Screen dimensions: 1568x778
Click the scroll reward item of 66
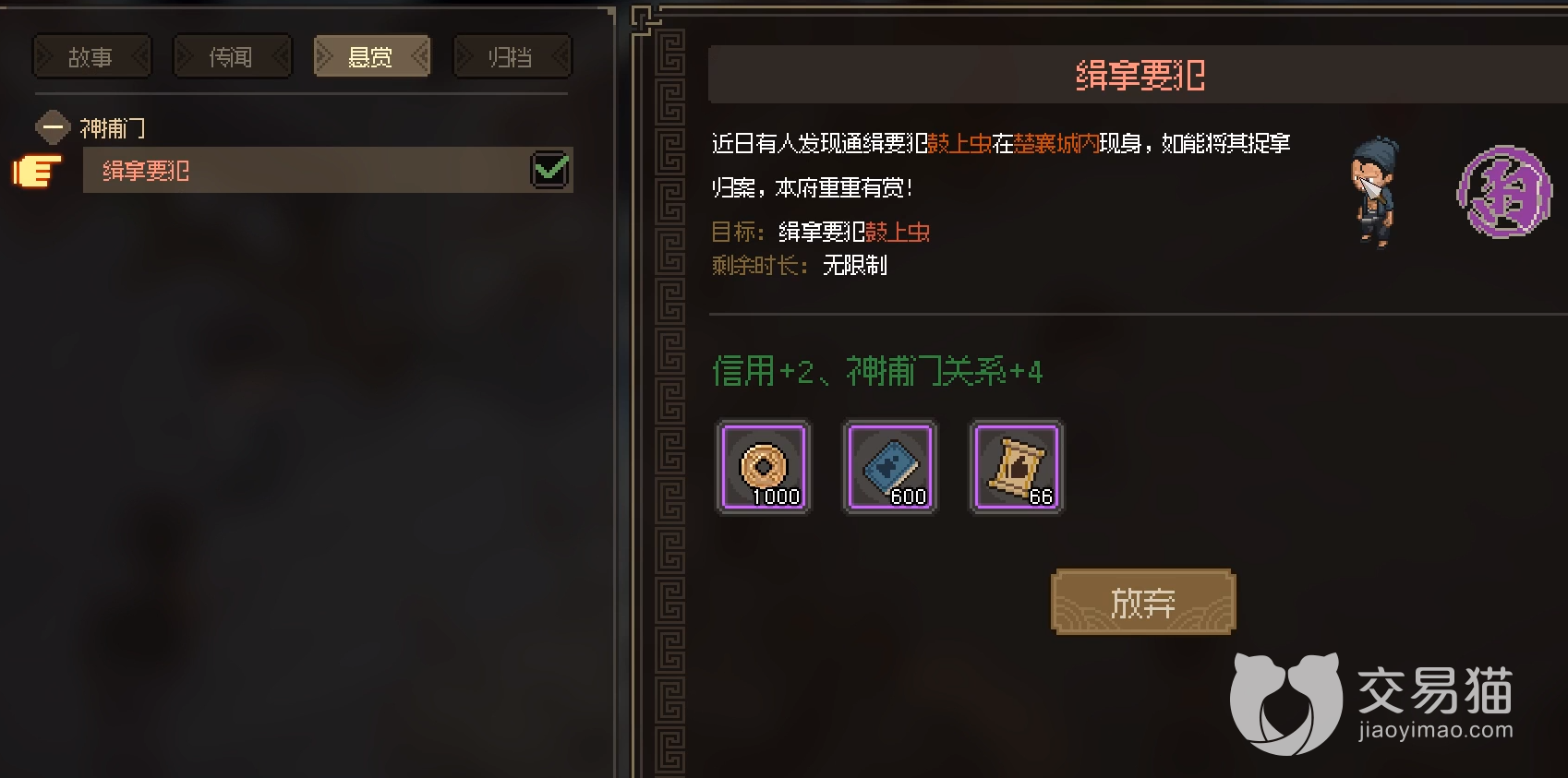tap(1016, 467)
